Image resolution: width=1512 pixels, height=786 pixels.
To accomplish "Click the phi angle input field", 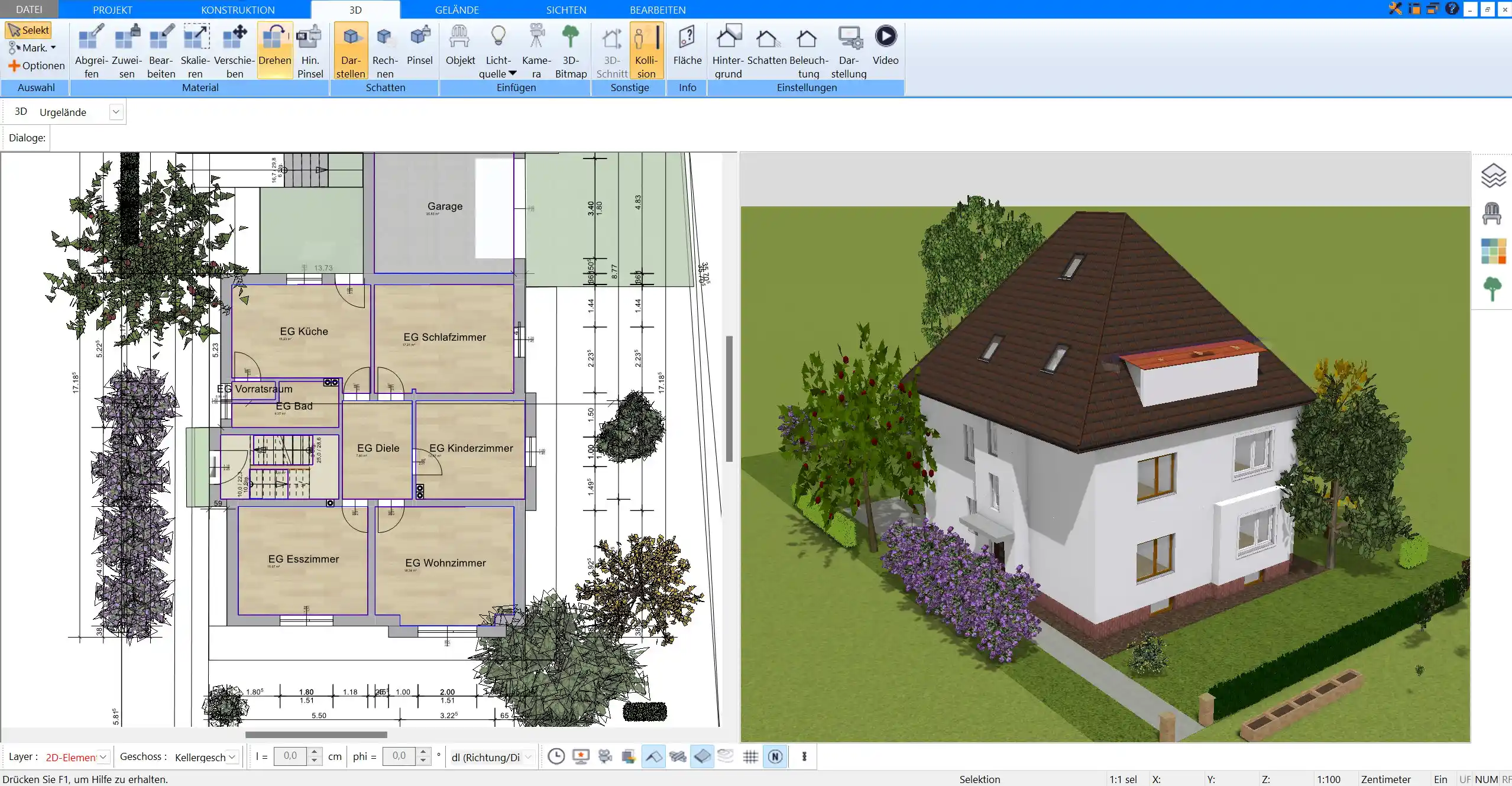I will coord(400,756).
